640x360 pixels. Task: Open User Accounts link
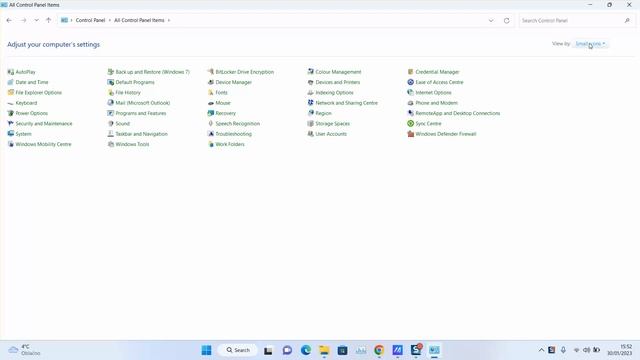click(x=331, y=134)
